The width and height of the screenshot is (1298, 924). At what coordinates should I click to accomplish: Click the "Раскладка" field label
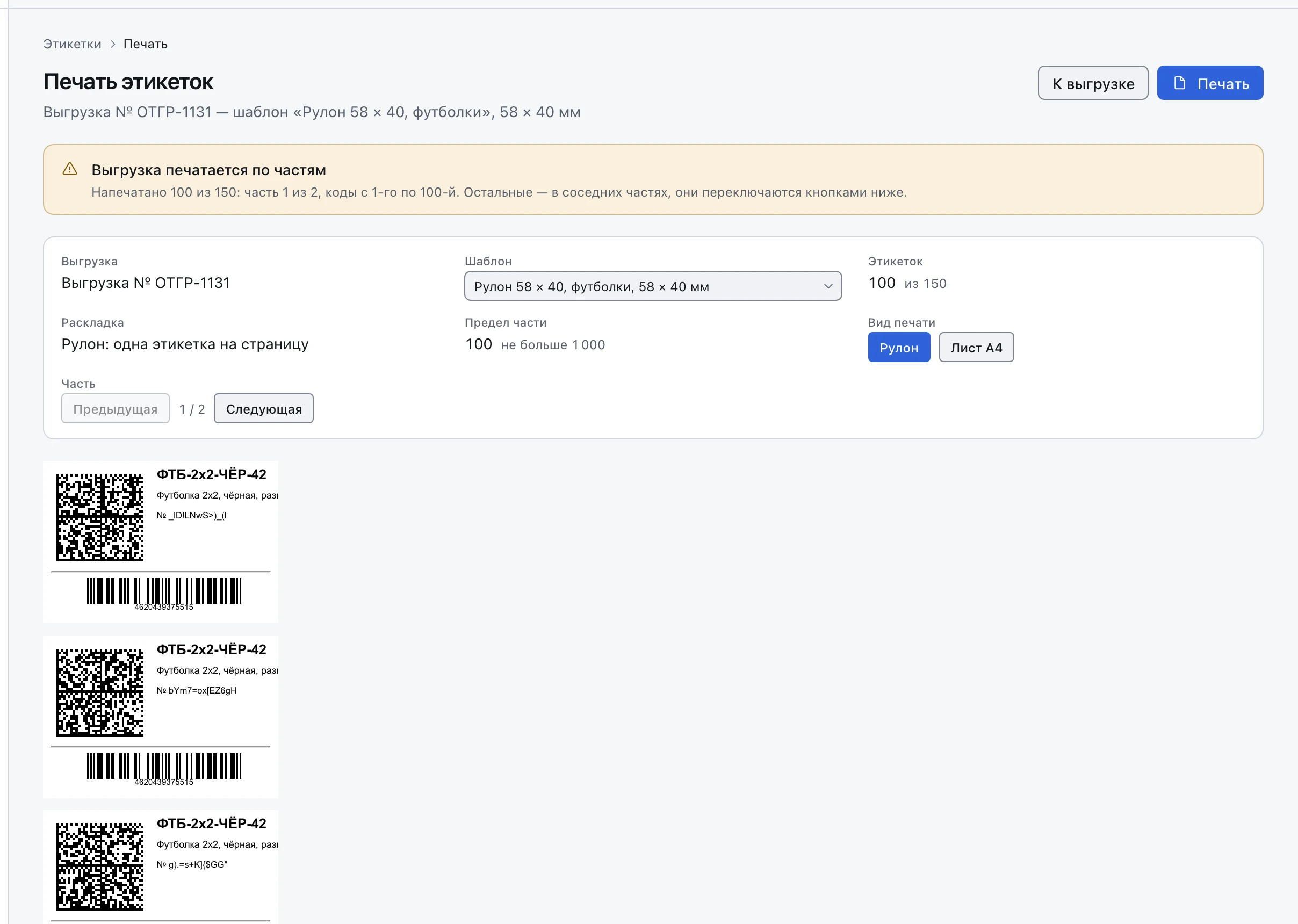[x=93, y=323]
